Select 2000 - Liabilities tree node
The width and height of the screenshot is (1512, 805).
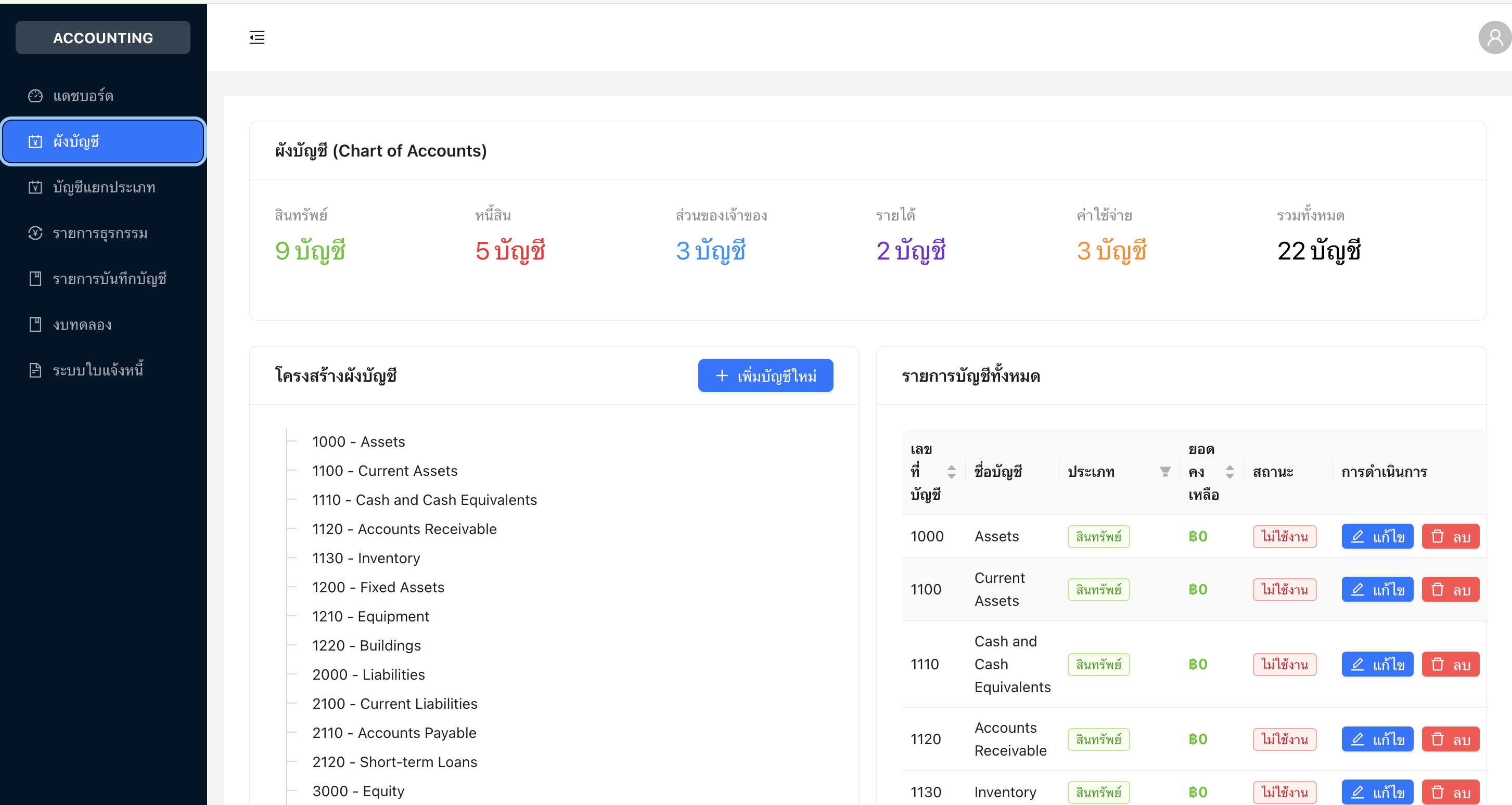[368, 675]
